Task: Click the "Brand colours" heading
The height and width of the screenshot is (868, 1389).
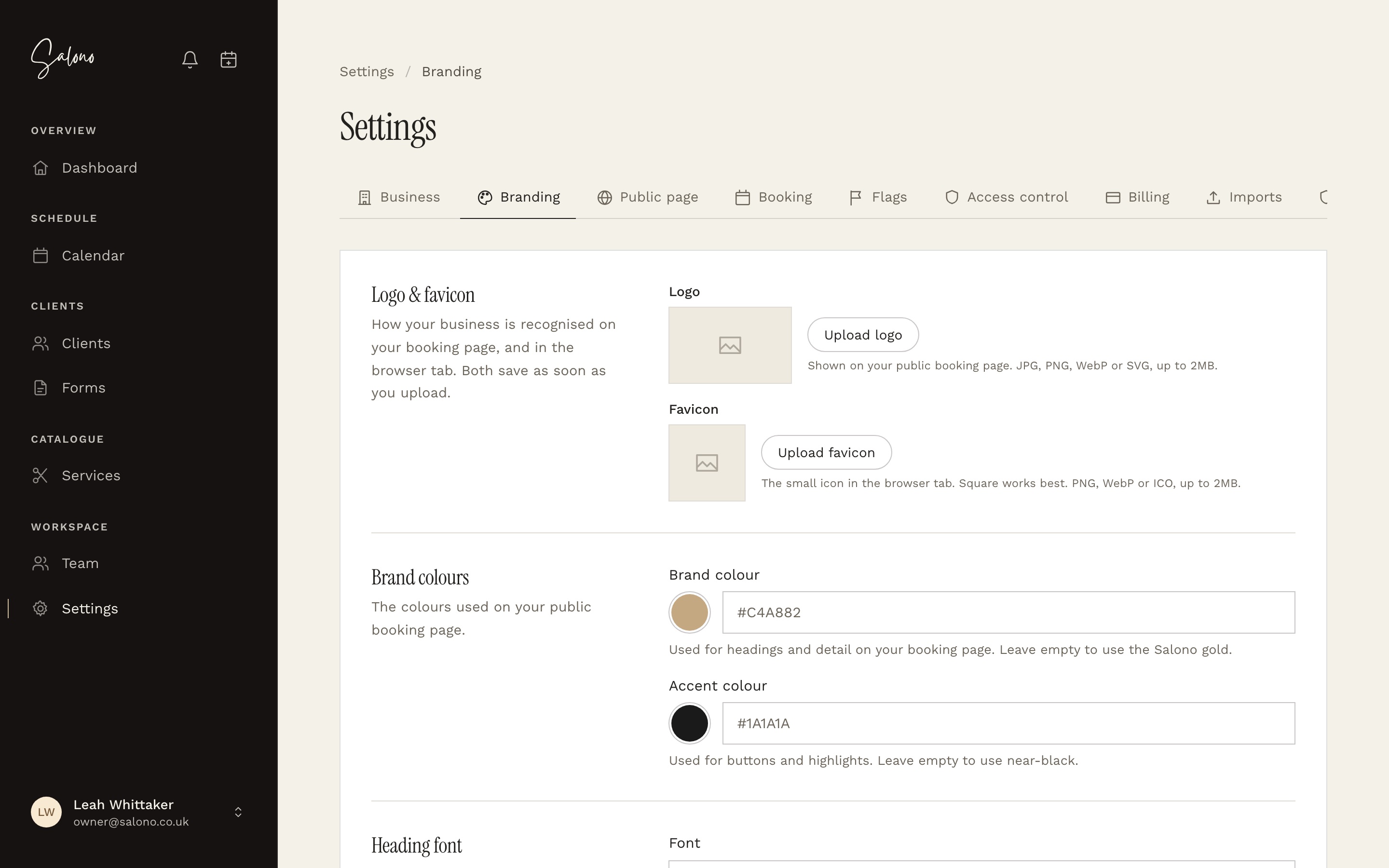Action: point(420,578)
